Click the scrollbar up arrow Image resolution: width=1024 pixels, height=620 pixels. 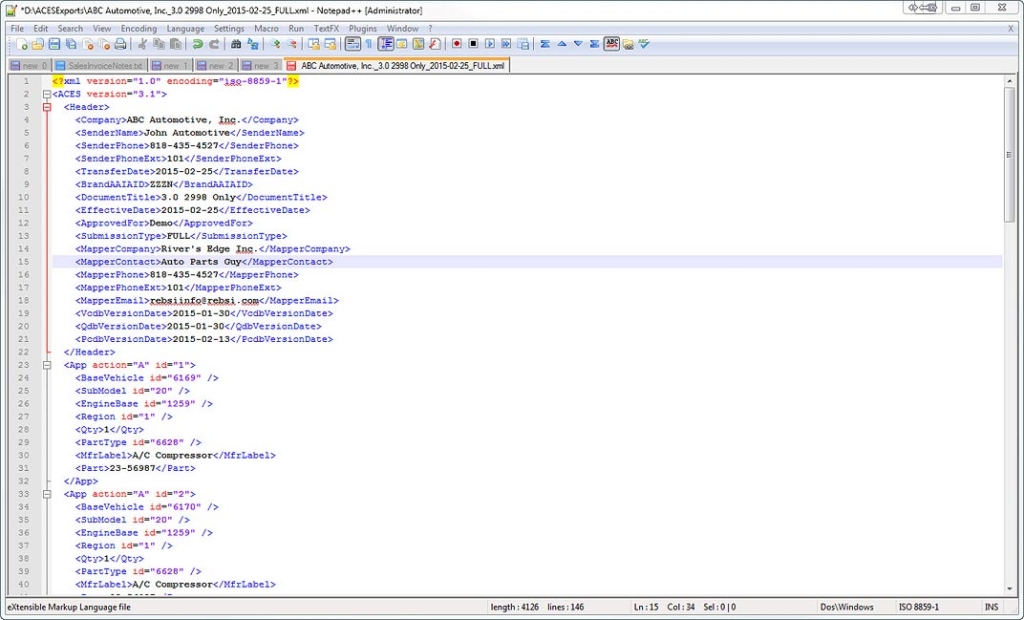pos(1010,81)
